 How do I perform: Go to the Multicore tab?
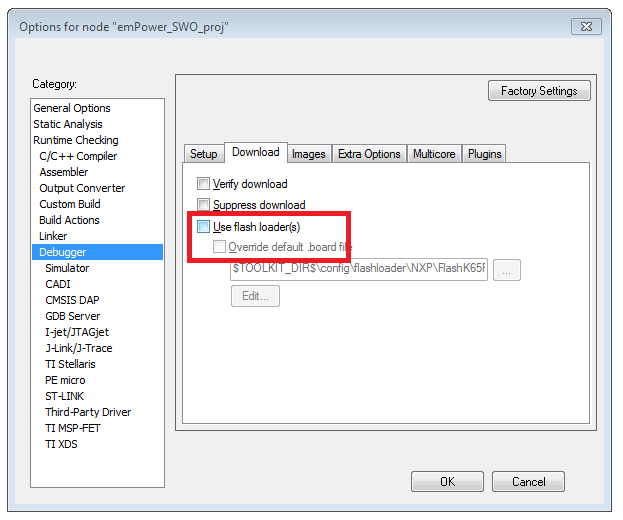click(x=434, y=153)
